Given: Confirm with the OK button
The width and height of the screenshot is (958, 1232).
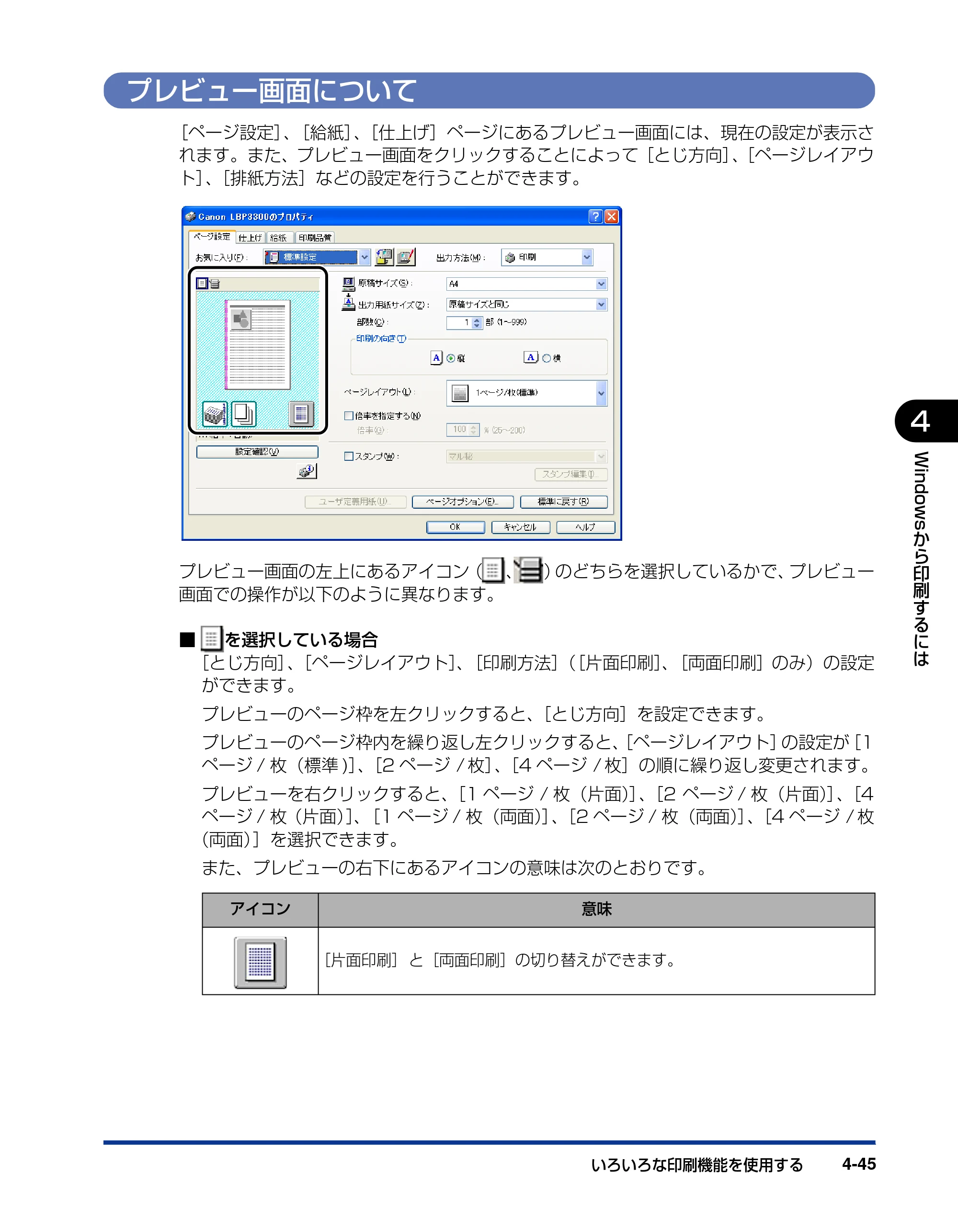Looking at the screenshot, I should [x=456, y=527].
